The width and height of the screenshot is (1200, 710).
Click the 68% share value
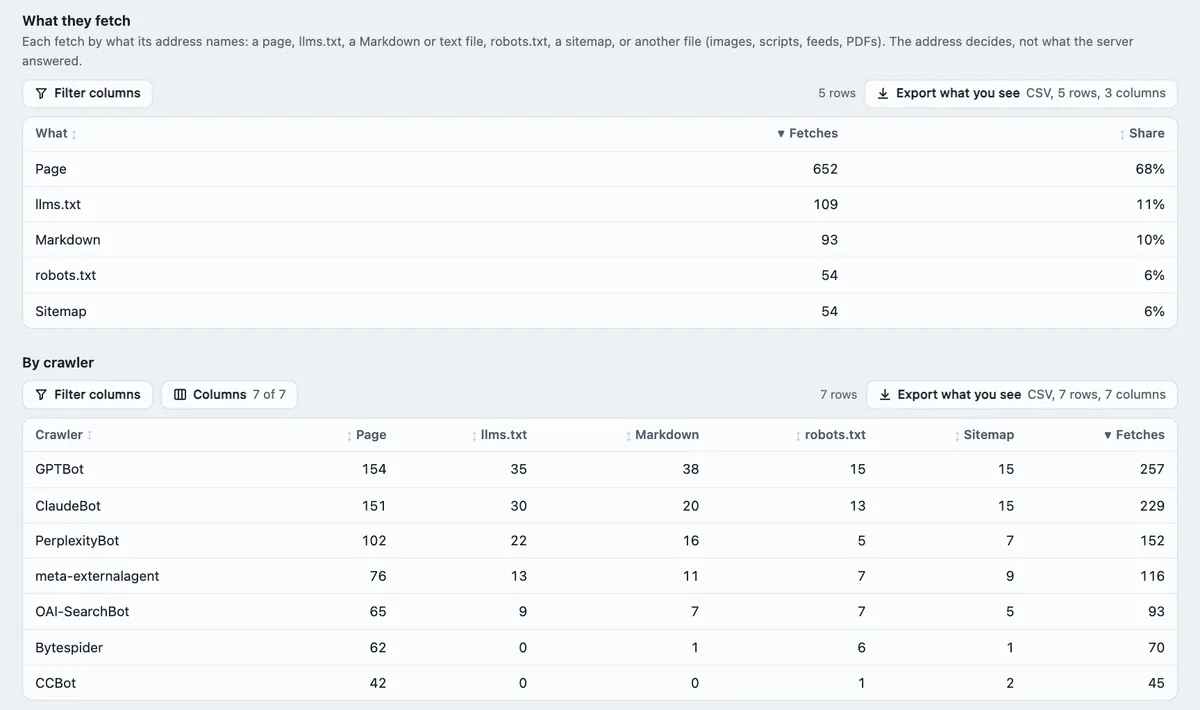coord(1151,169)
